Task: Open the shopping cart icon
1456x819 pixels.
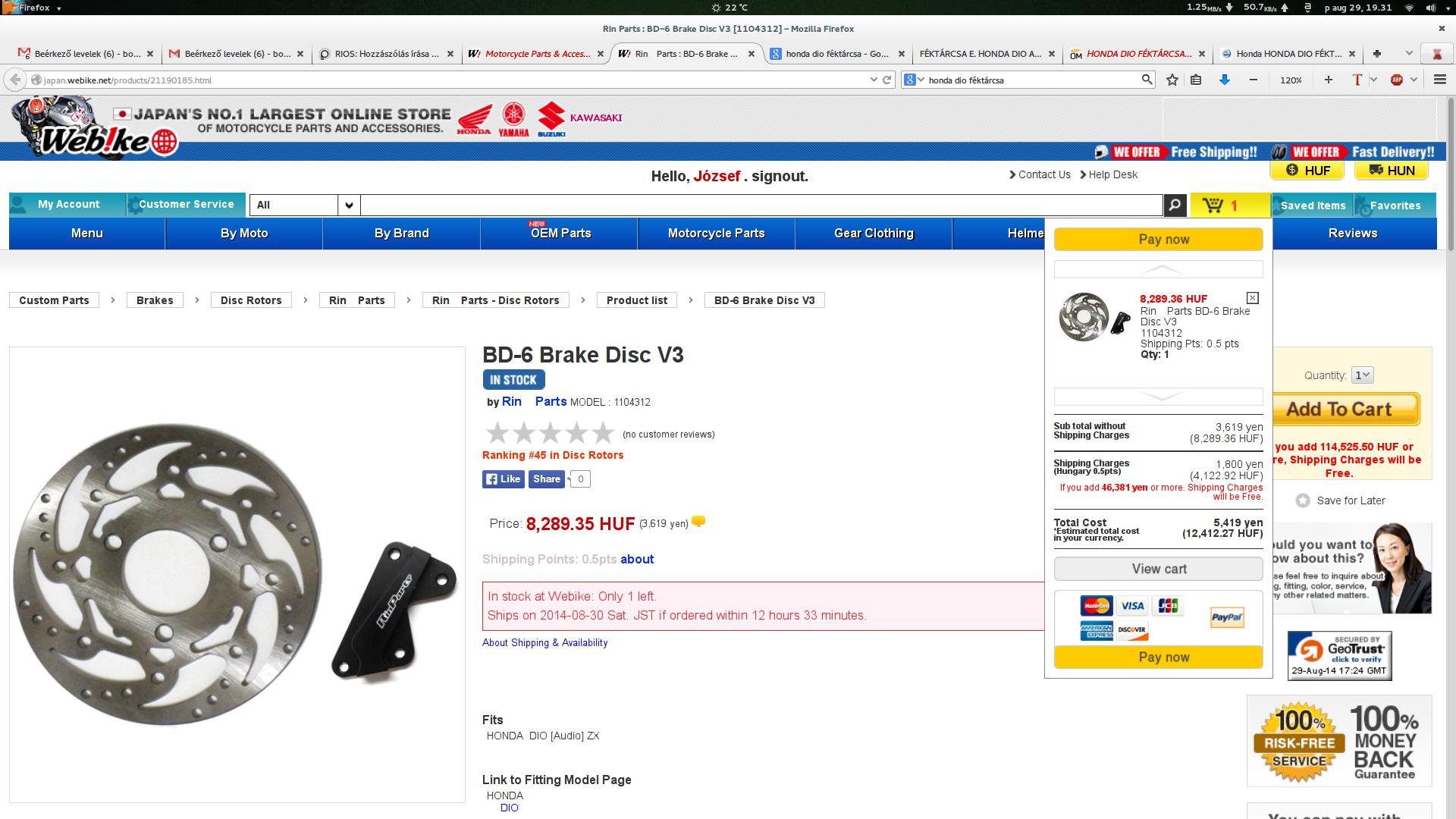Action: 1213,205
